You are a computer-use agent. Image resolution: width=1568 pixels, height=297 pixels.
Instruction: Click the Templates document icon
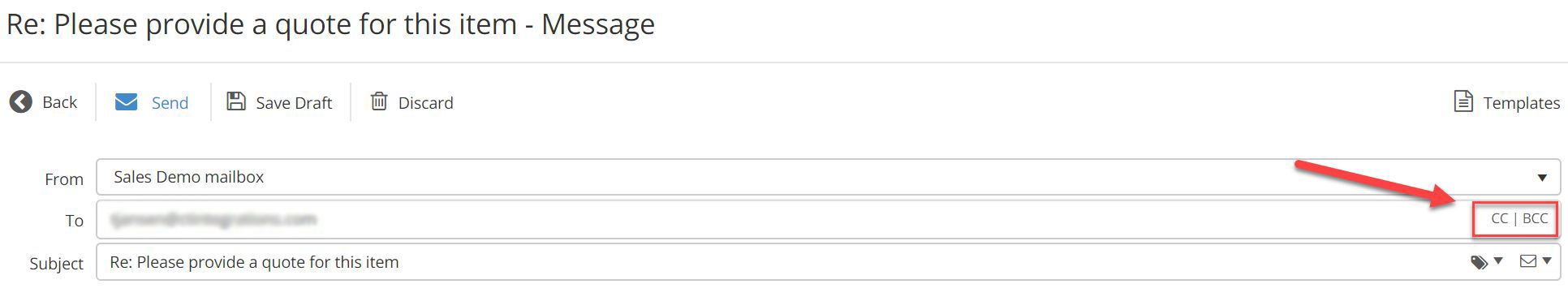click(1463, 102)
